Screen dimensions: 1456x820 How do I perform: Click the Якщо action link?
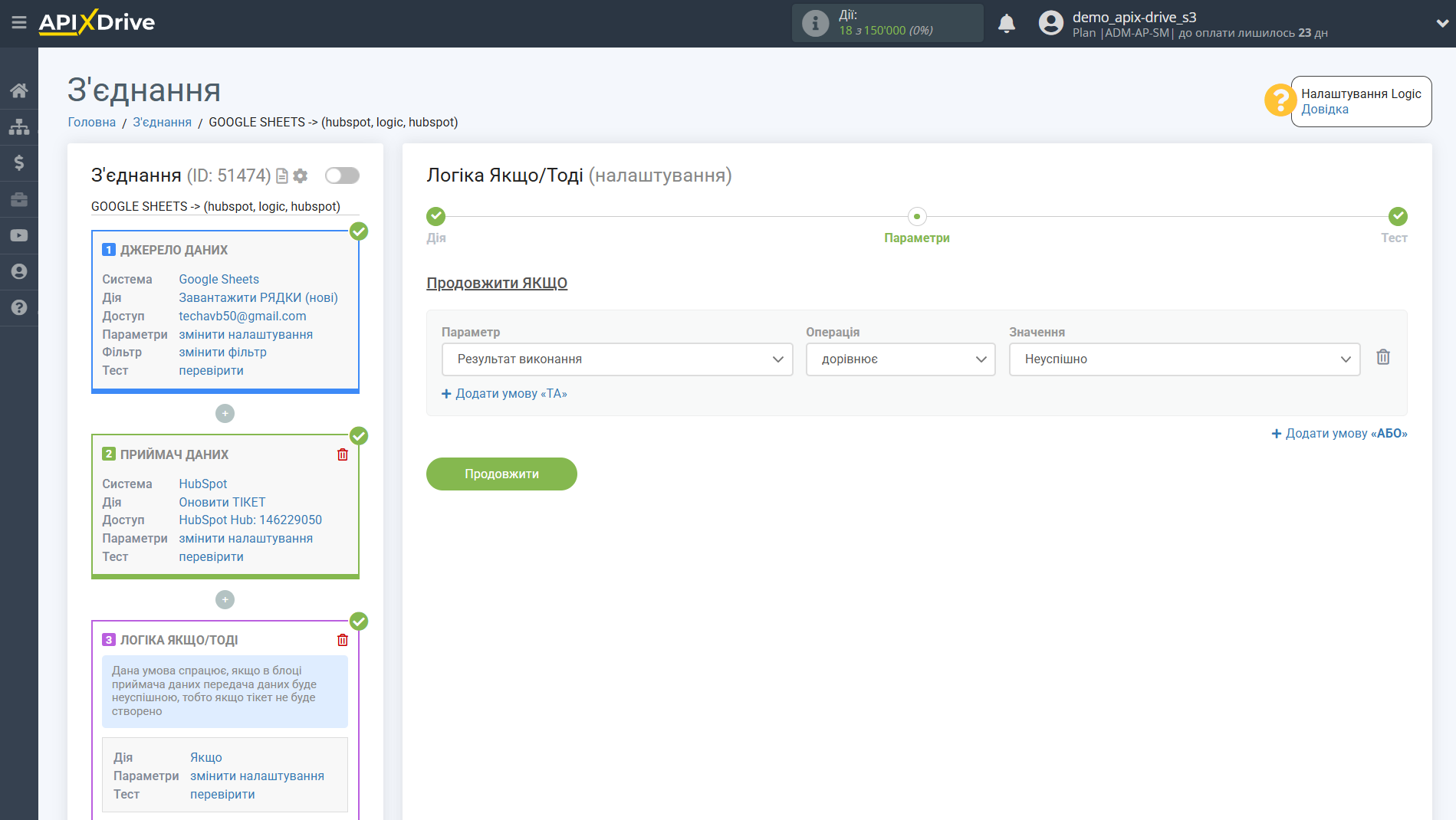click(x=205, y=758)
